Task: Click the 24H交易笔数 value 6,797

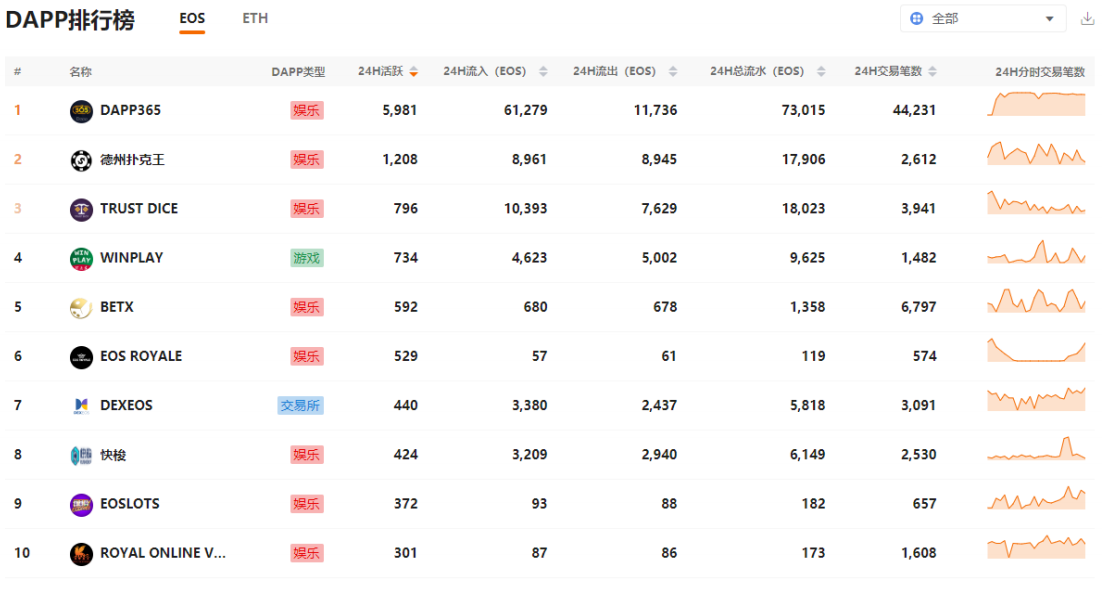Action: point(919,307)
